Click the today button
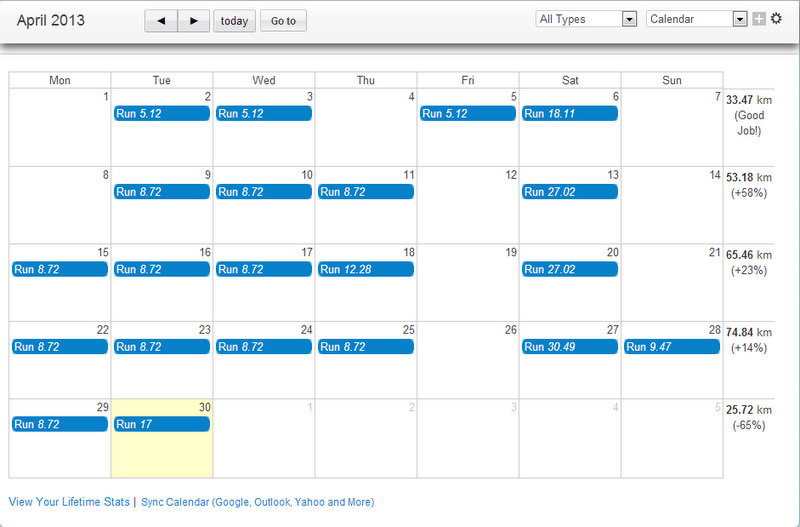The width and height of the screenshot is (800, 527). (235, 21)
